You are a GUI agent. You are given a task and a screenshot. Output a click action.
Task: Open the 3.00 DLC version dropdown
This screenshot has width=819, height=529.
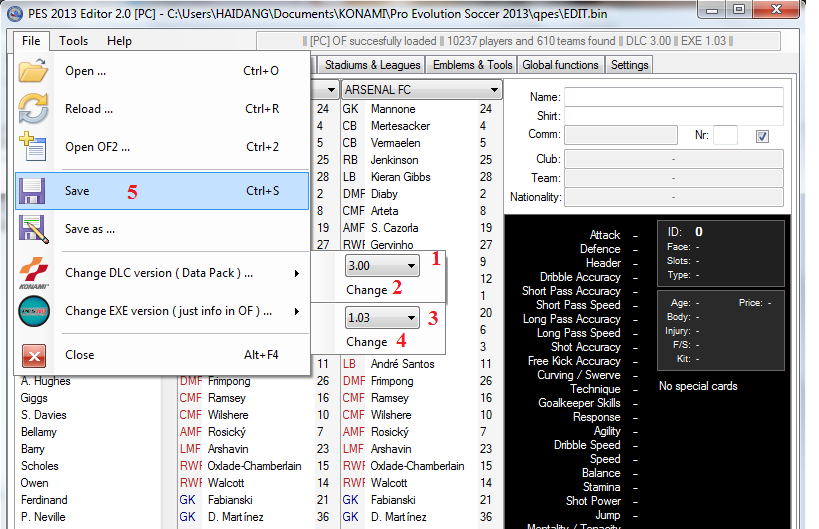[x=382, y=266]
